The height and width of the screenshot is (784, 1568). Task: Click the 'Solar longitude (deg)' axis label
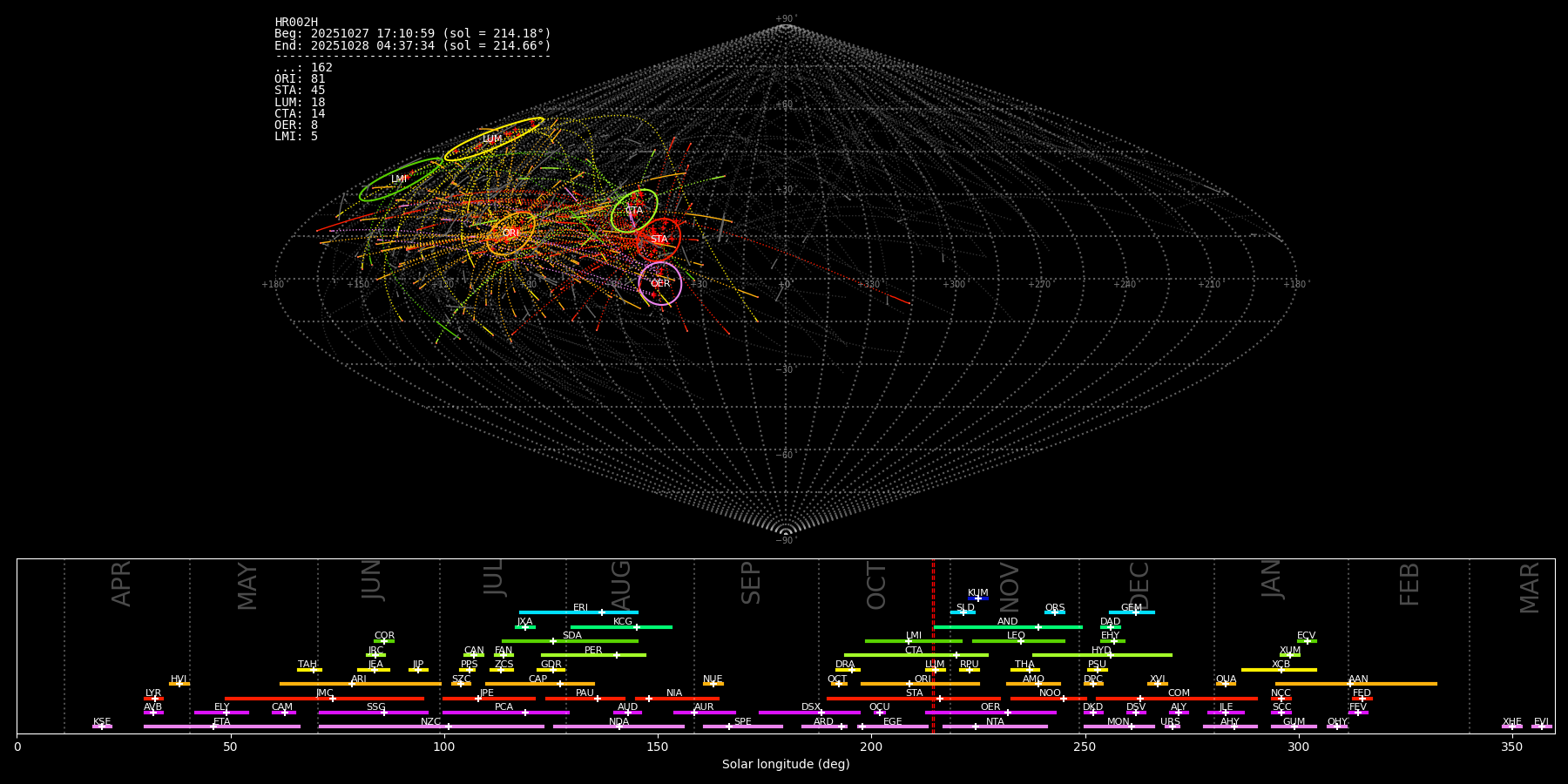coord(786,765)
